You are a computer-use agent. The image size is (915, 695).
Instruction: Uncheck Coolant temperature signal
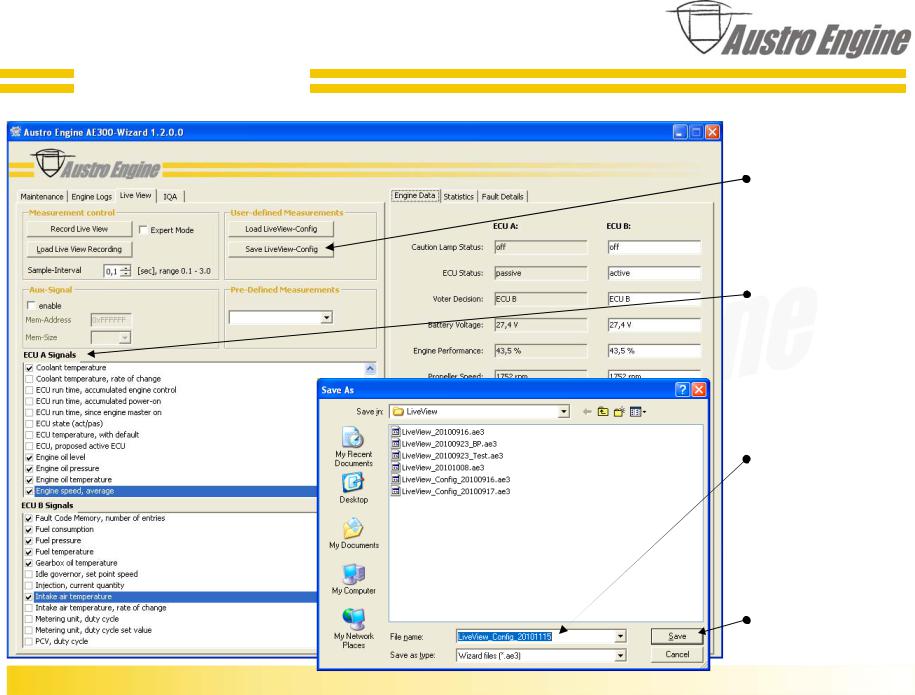29,368
